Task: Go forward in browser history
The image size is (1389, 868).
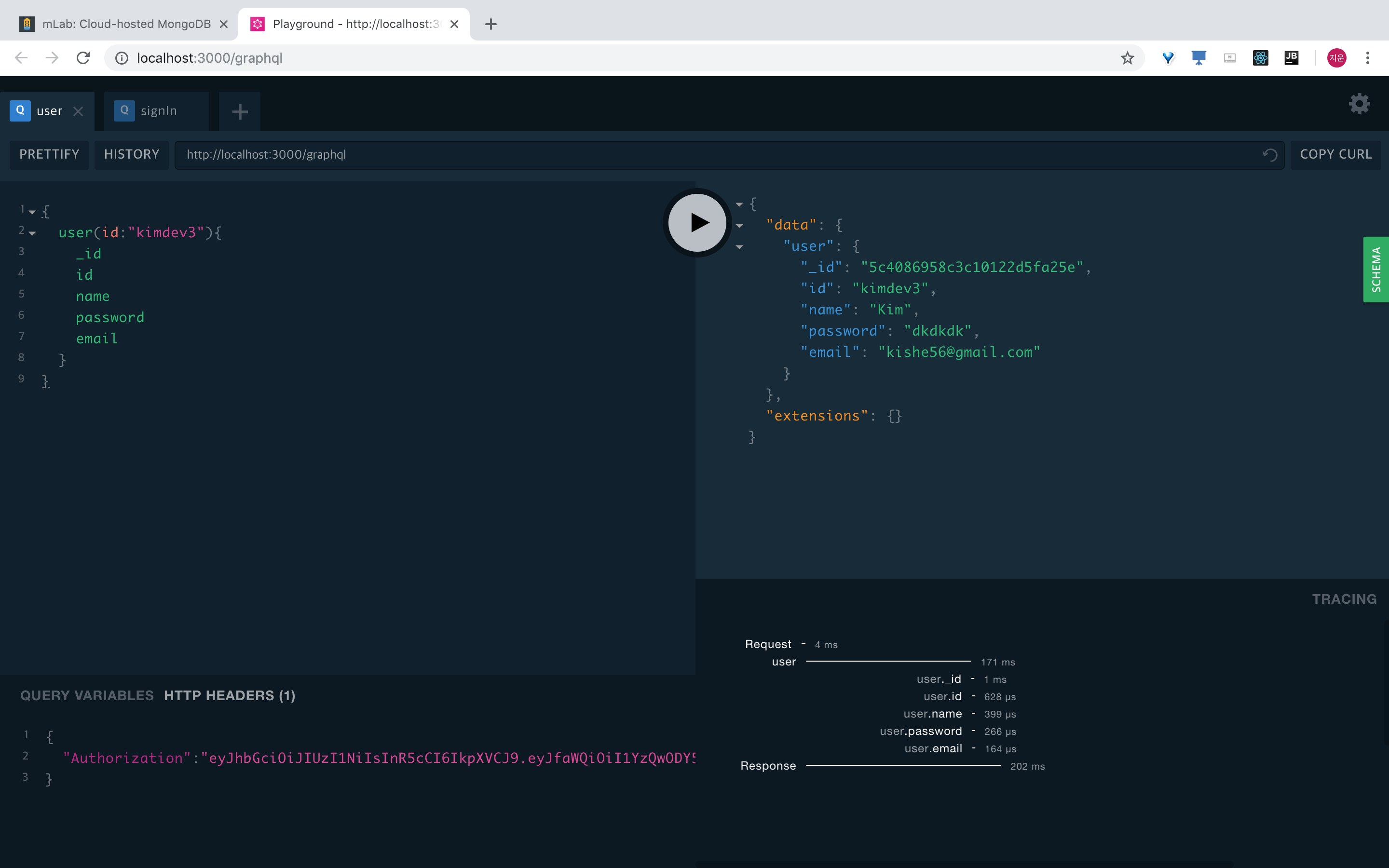Action: 52,58
